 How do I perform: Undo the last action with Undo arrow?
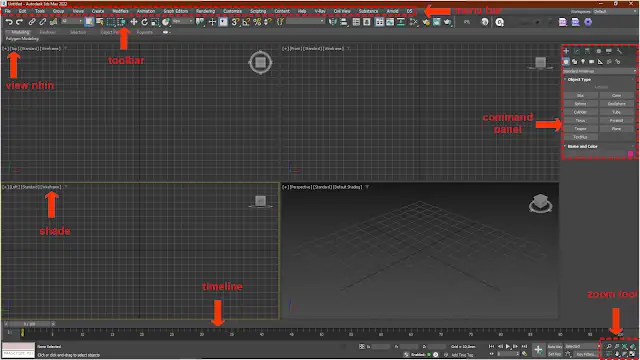(x=9, y=22)
